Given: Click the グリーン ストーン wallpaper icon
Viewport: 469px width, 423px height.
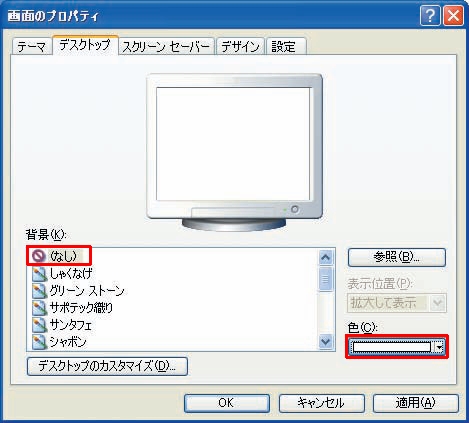Looking at the screenshot, I should click(39, 291).
